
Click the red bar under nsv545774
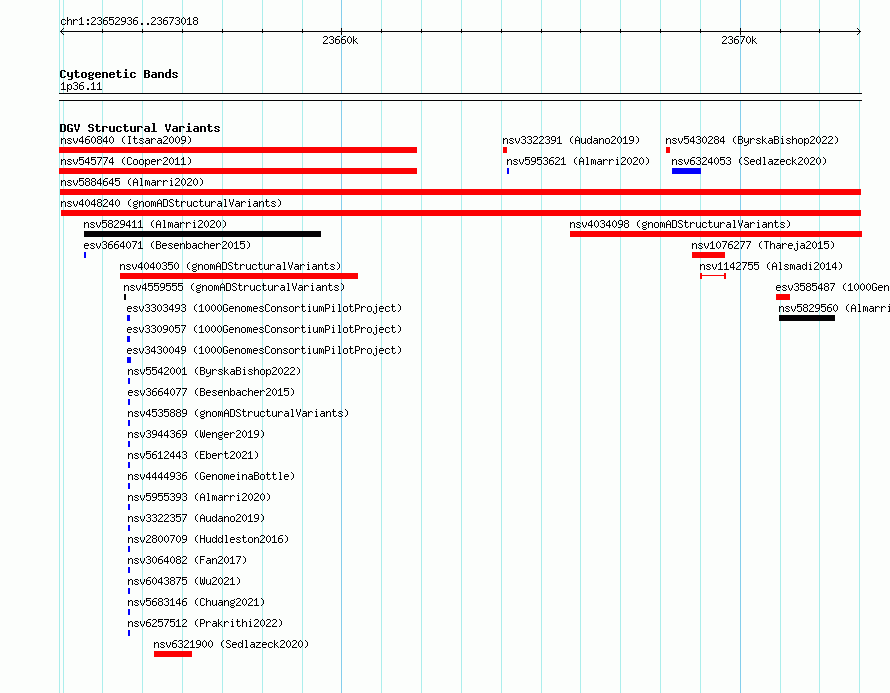[238, 171]
